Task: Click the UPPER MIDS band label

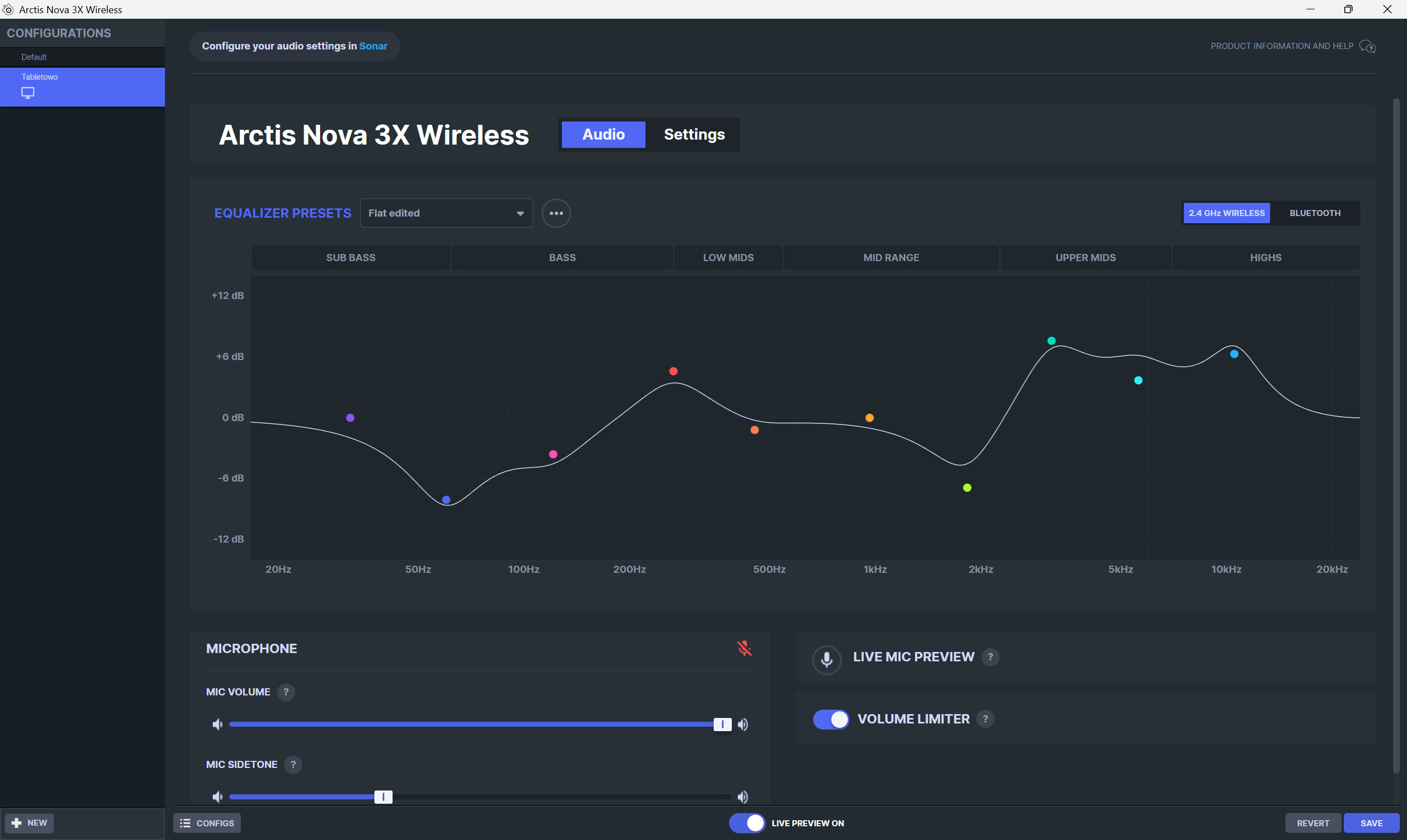Action: point(1085,257)
